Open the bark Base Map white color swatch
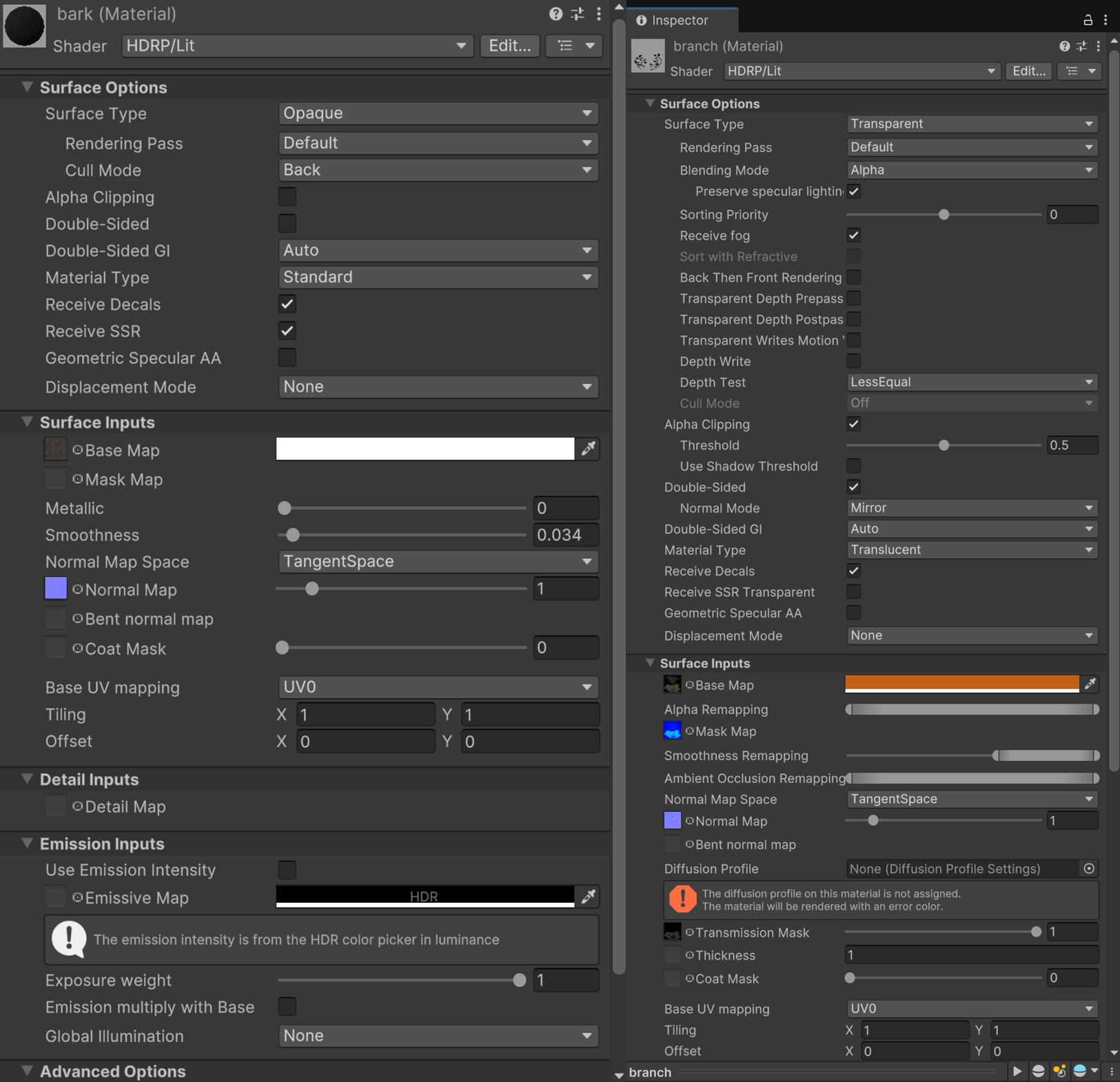The width and height of the screenshot is (1120, 1082). pyautogui.click(x=425, y=449)
